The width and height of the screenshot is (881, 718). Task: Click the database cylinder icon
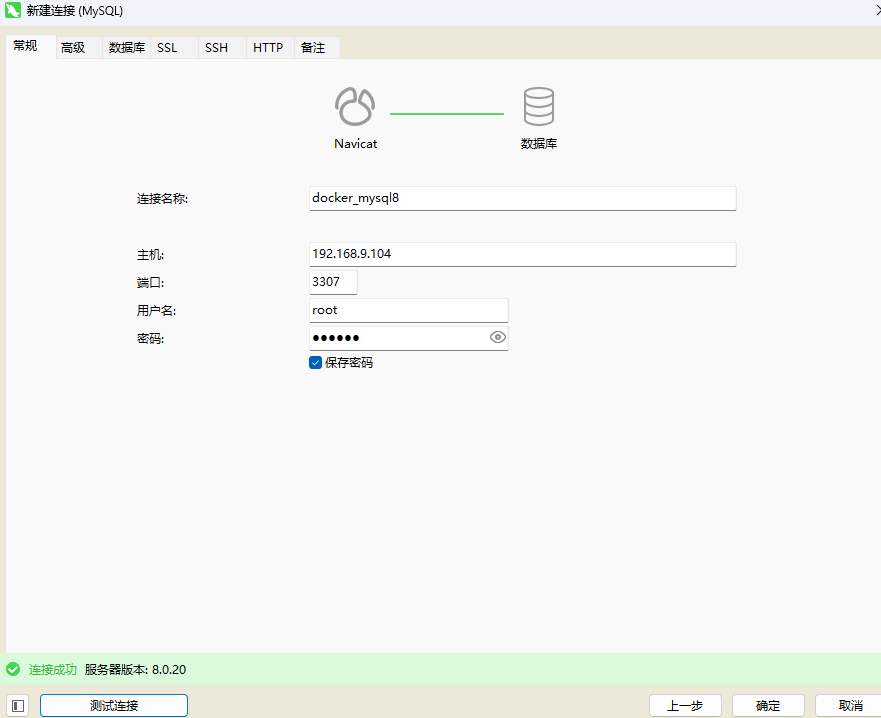[538, 106]
